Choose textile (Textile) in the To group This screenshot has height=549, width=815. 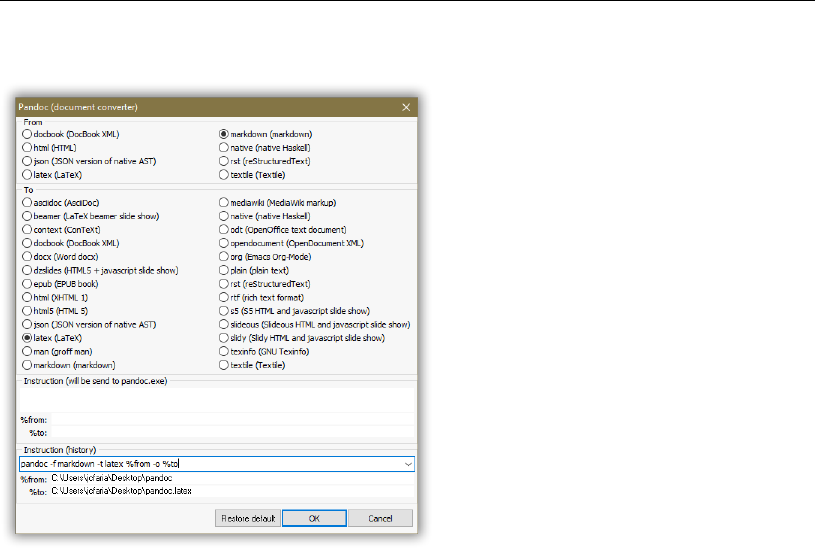(252, 365)
